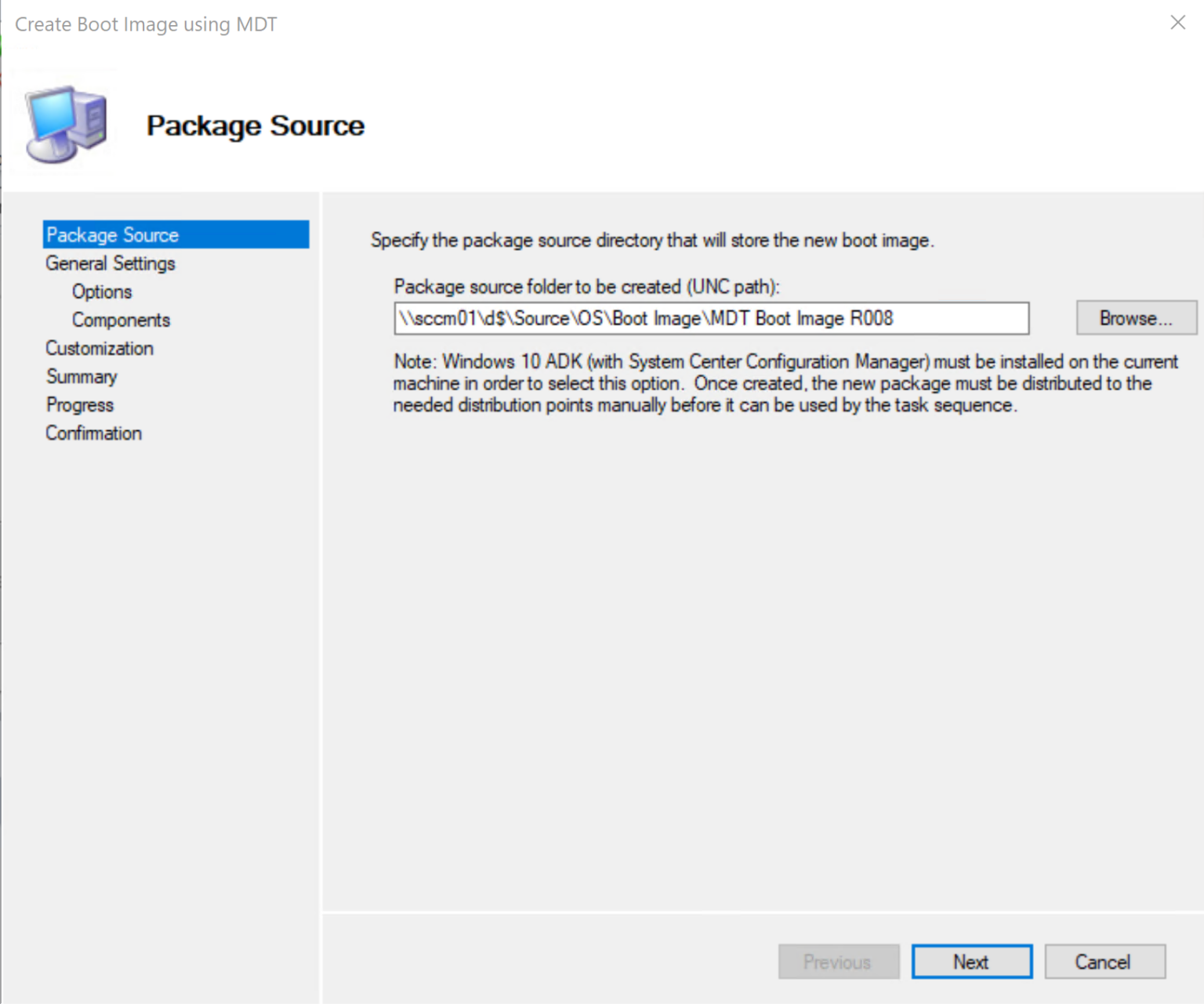Open the Confirmation step

pos(93,433)
